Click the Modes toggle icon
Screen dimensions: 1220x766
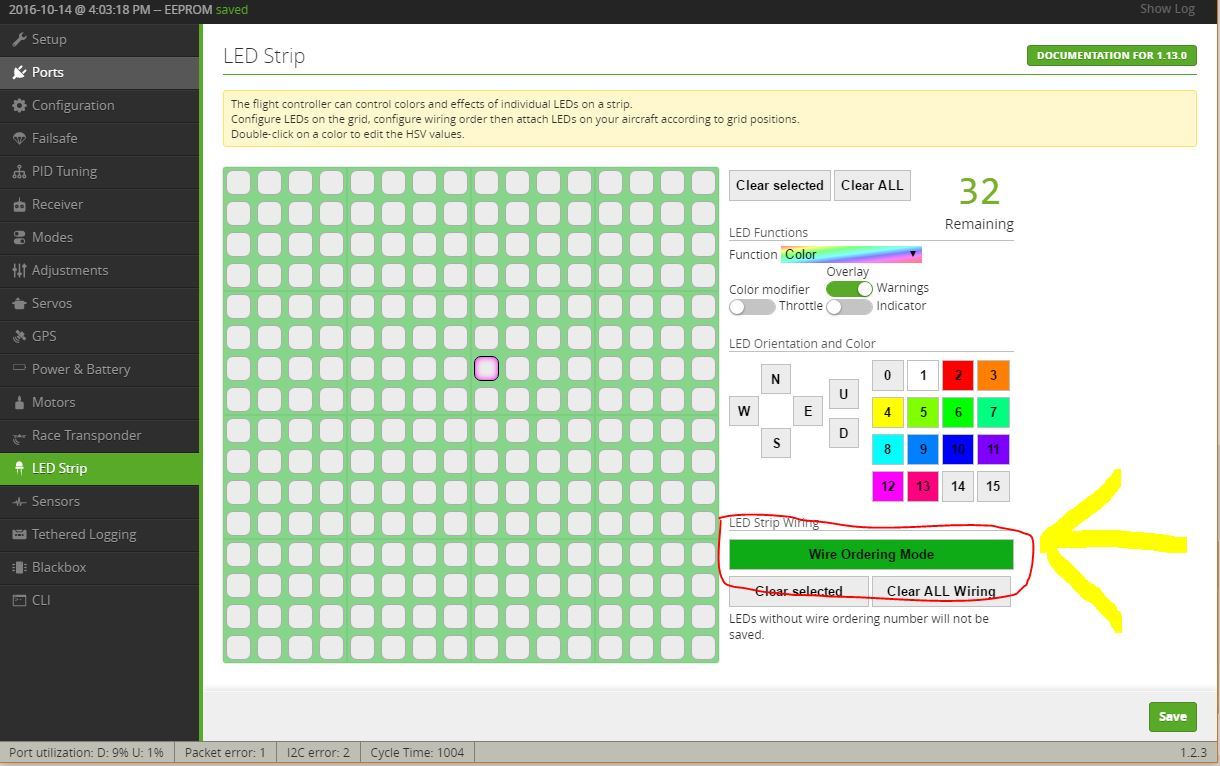(x=19, y=237)
